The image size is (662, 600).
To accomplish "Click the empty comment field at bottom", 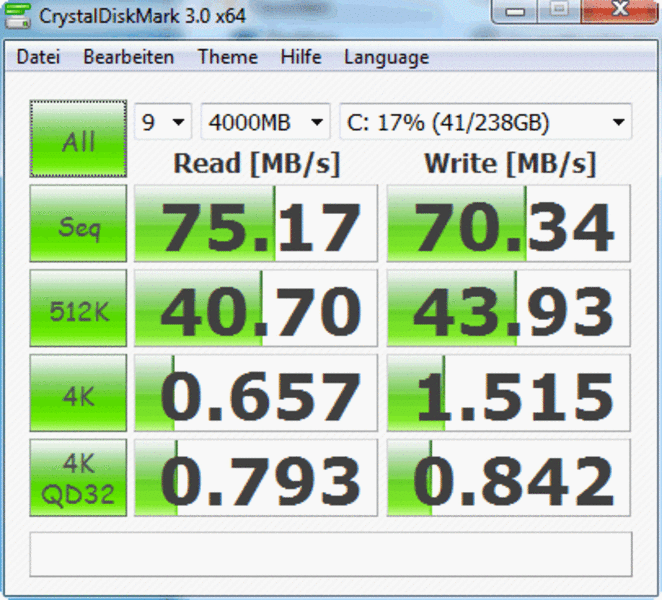I will [331, 554].
